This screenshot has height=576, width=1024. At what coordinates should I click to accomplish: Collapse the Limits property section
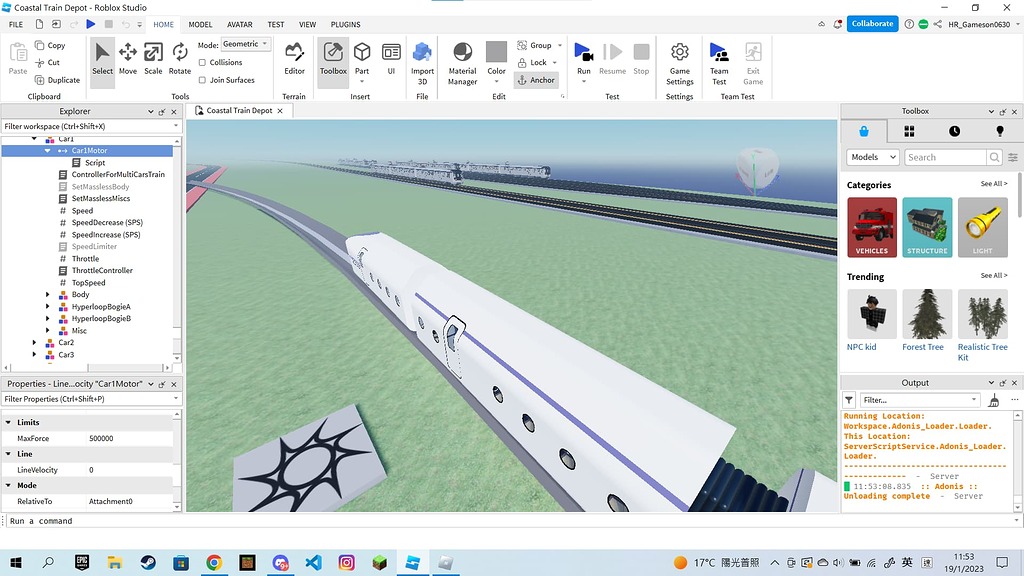tap(8, 423)
